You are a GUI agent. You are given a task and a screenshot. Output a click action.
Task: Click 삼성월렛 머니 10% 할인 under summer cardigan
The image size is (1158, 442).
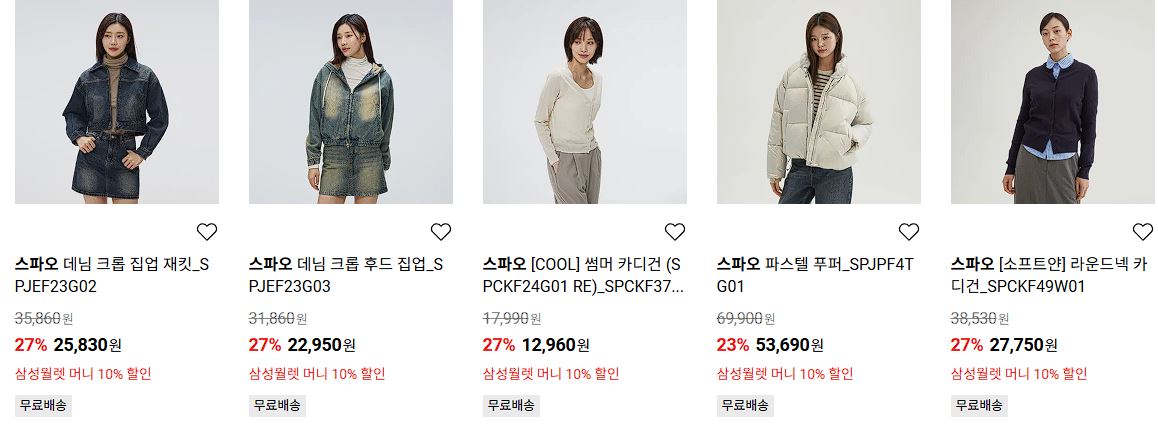(551, 374)
